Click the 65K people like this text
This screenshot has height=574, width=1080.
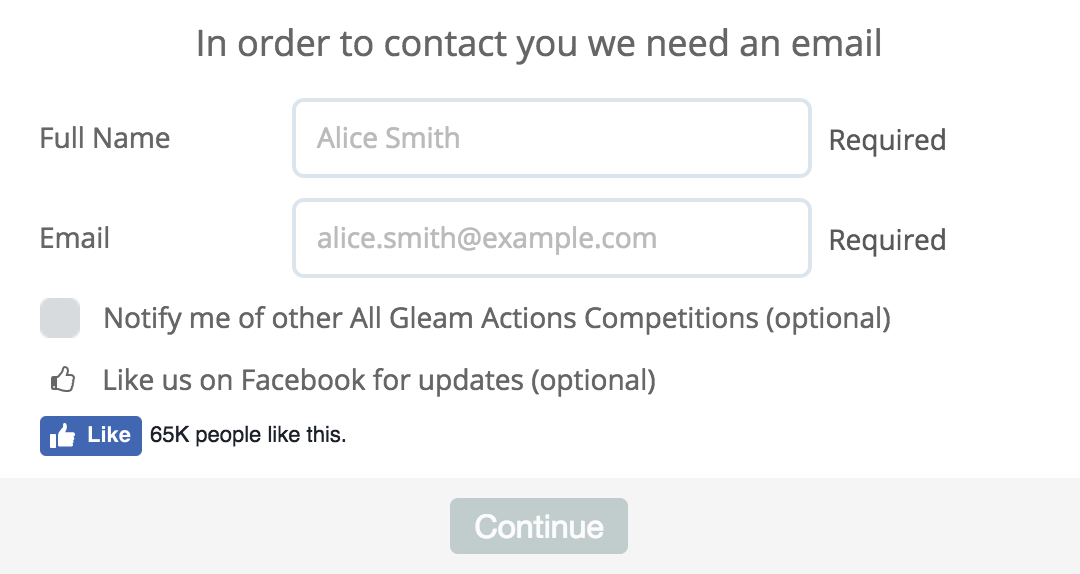[248, 435]
